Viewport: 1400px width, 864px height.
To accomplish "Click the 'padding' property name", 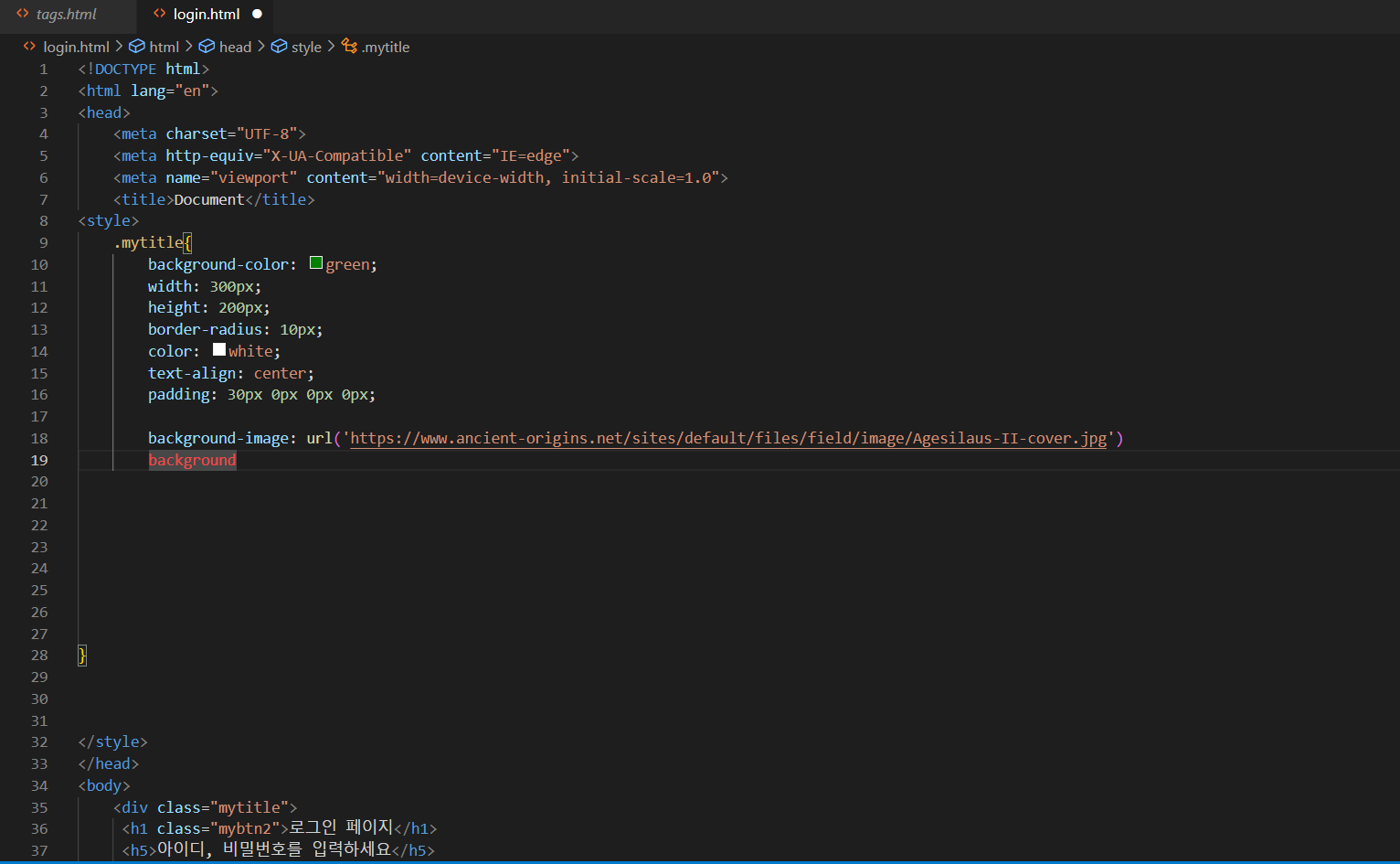I will click(179, 395).
